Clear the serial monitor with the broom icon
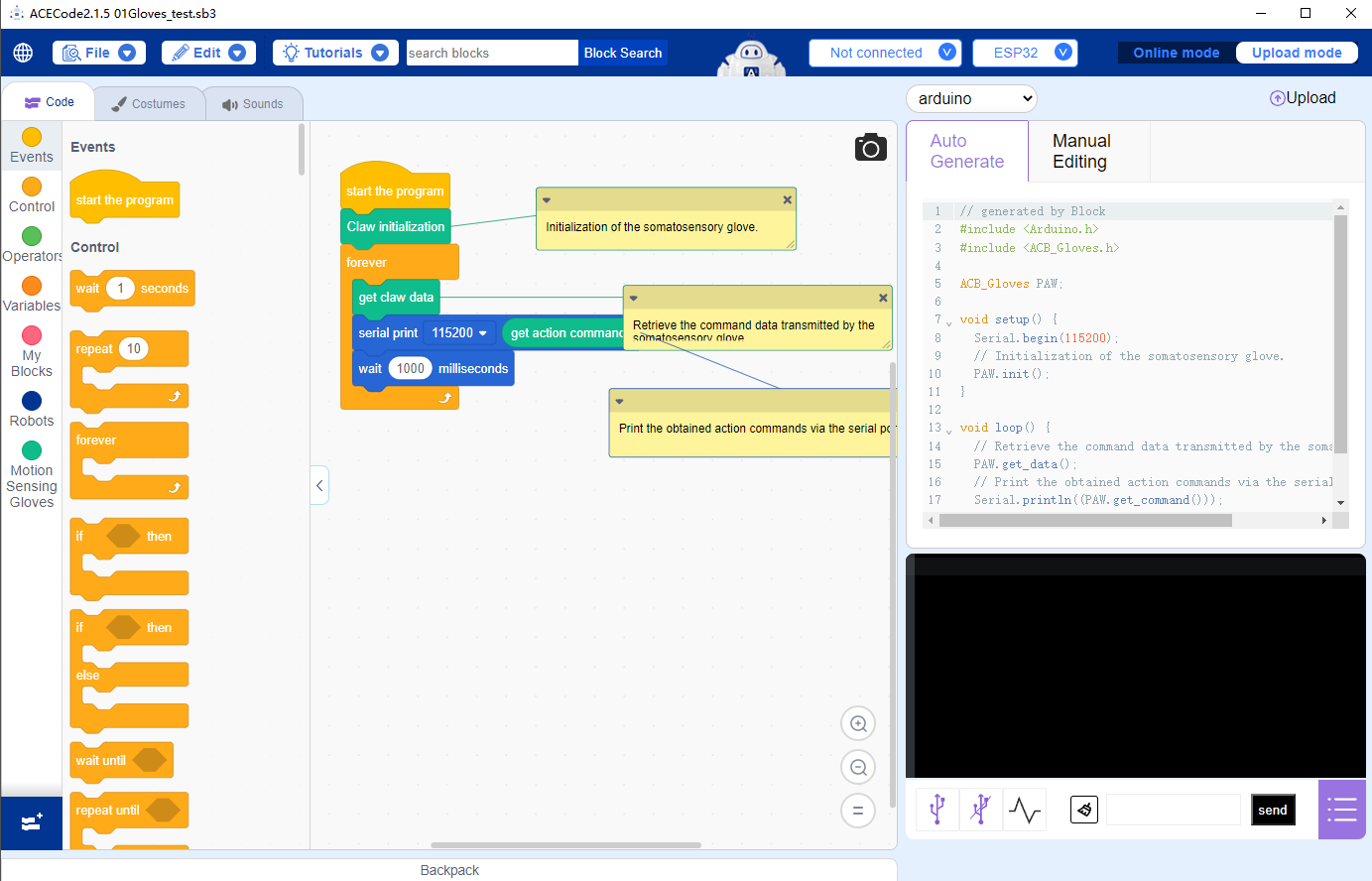The image size is (1372, 881). (1083, 809)
